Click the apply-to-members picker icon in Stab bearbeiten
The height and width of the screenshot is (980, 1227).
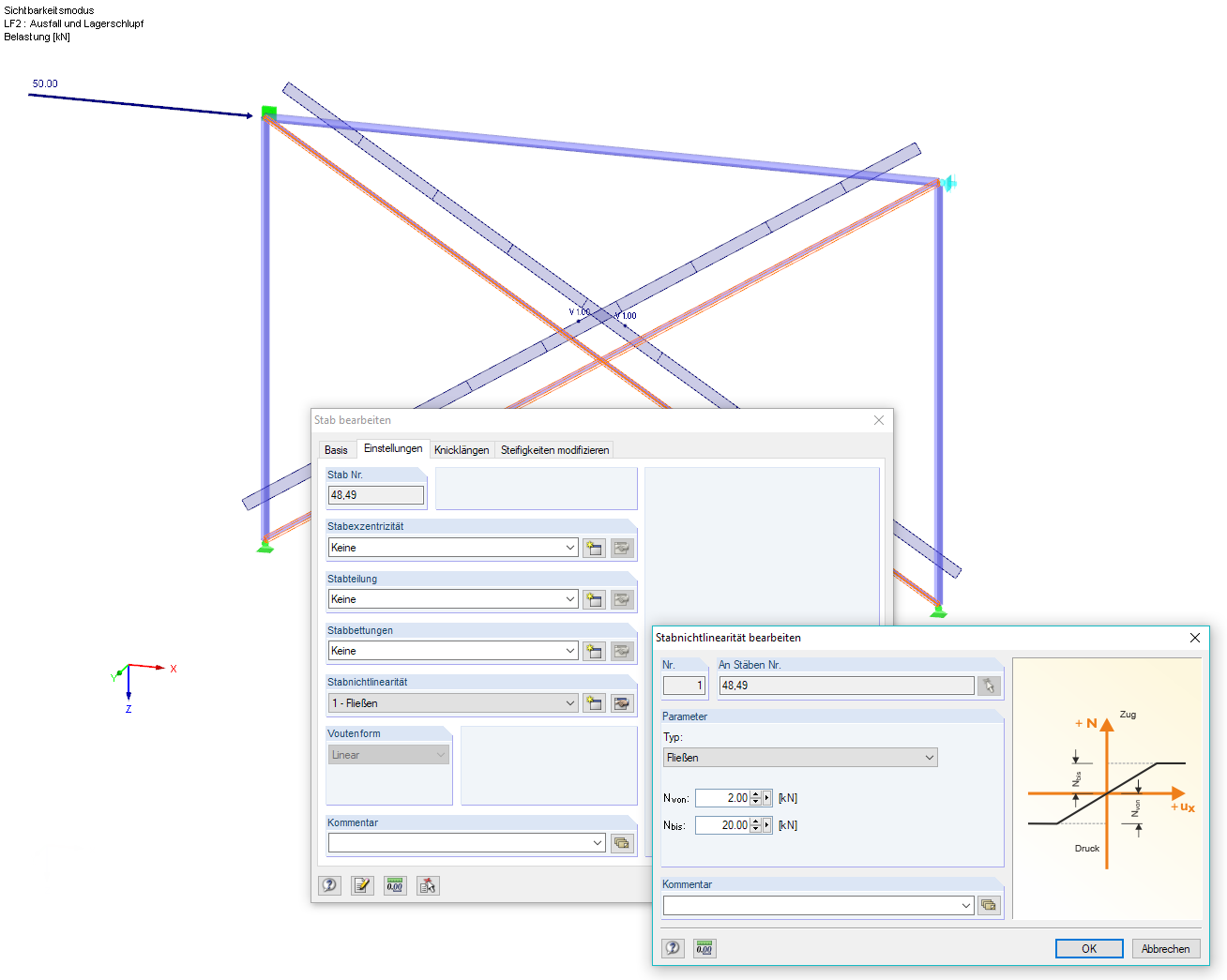428,884
